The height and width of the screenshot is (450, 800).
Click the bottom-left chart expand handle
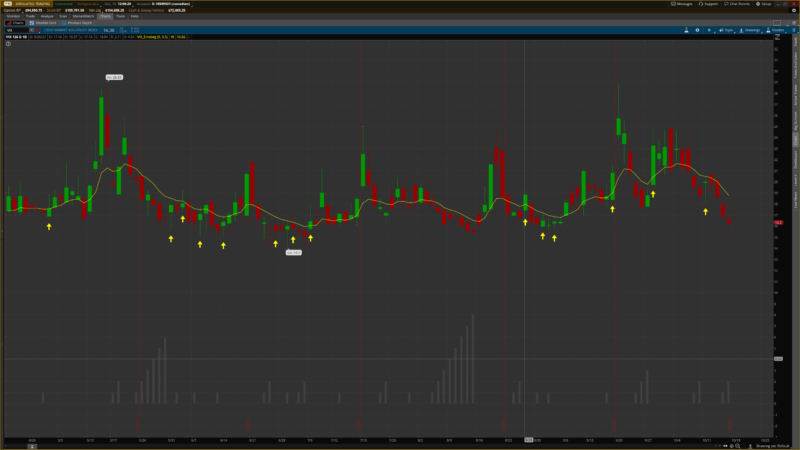tap(32, 446)
